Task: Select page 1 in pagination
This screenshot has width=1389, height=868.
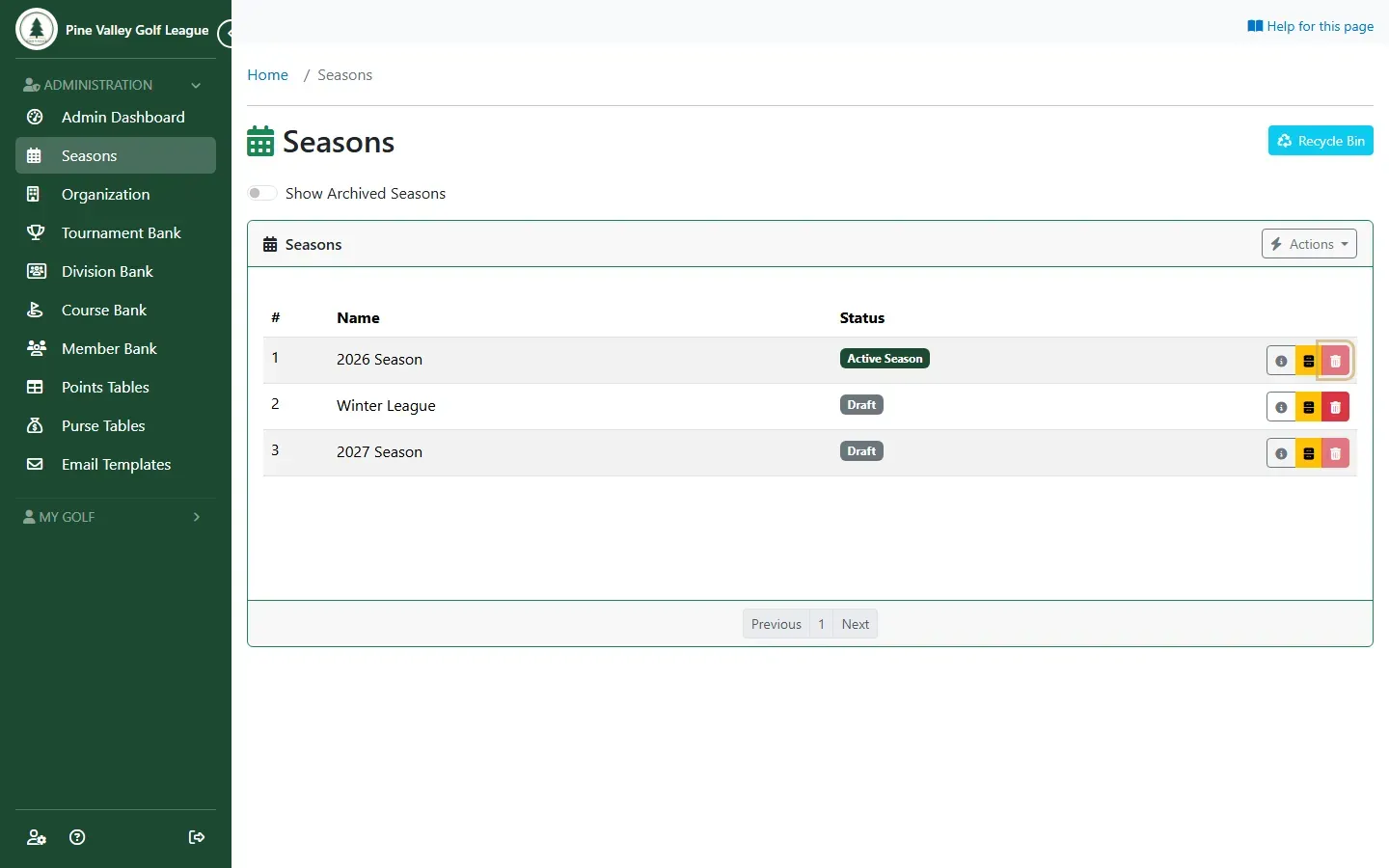Action: point(822,624)
